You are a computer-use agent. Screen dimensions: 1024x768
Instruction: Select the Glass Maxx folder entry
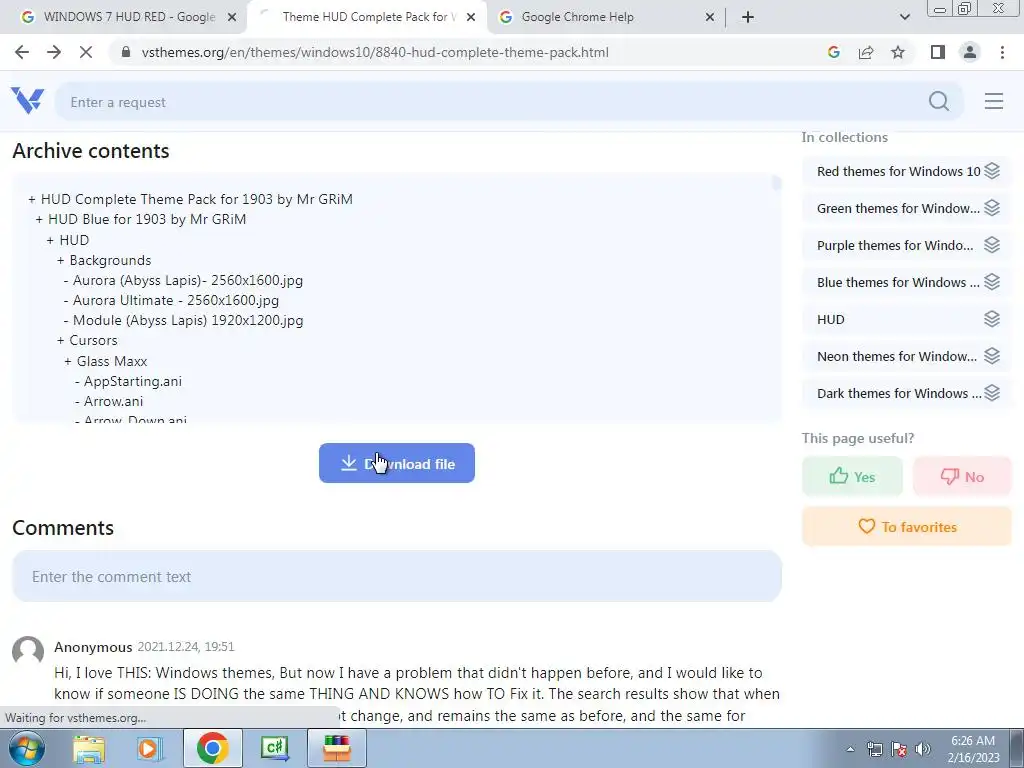coord(112,361)
